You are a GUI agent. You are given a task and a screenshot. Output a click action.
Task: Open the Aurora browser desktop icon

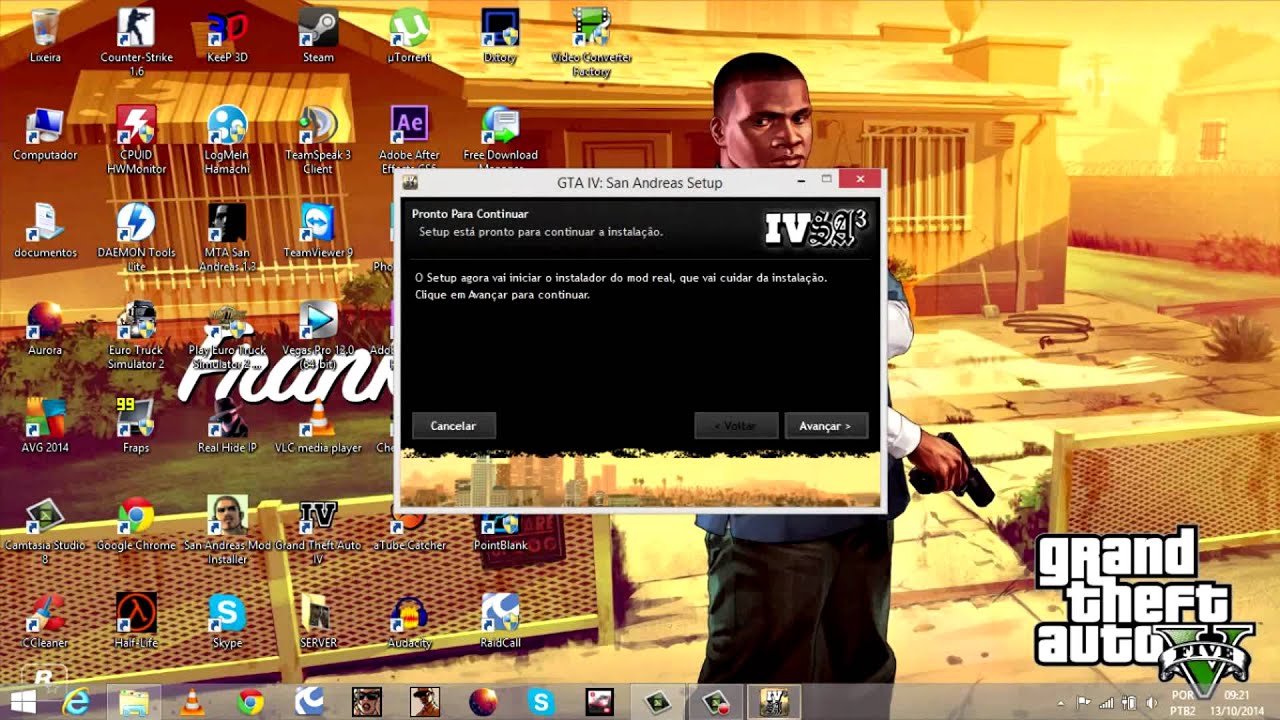click(45, 329)
